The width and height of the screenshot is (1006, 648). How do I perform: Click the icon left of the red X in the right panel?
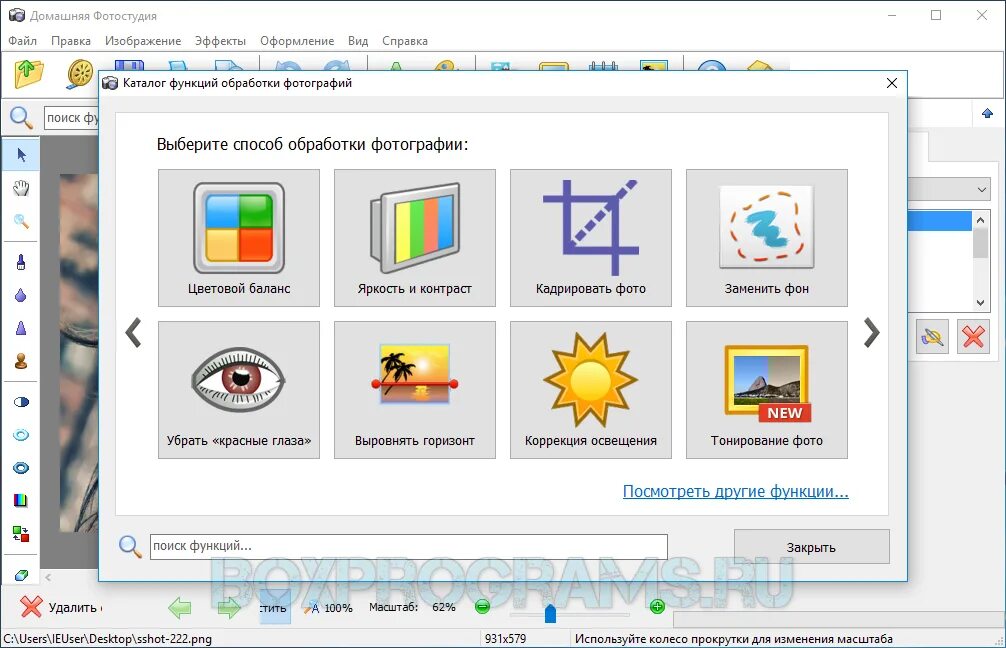pos(932,336)
